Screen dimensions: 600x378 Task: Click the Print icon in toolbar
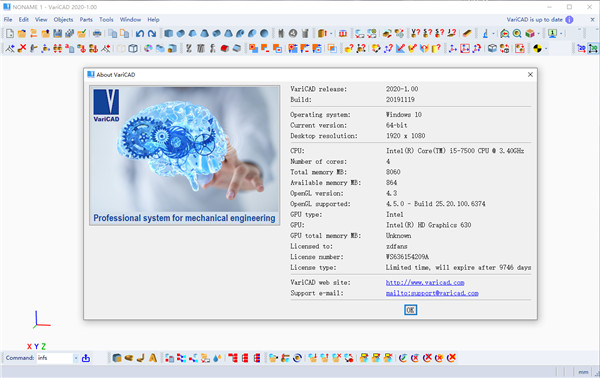coord(97,34)
